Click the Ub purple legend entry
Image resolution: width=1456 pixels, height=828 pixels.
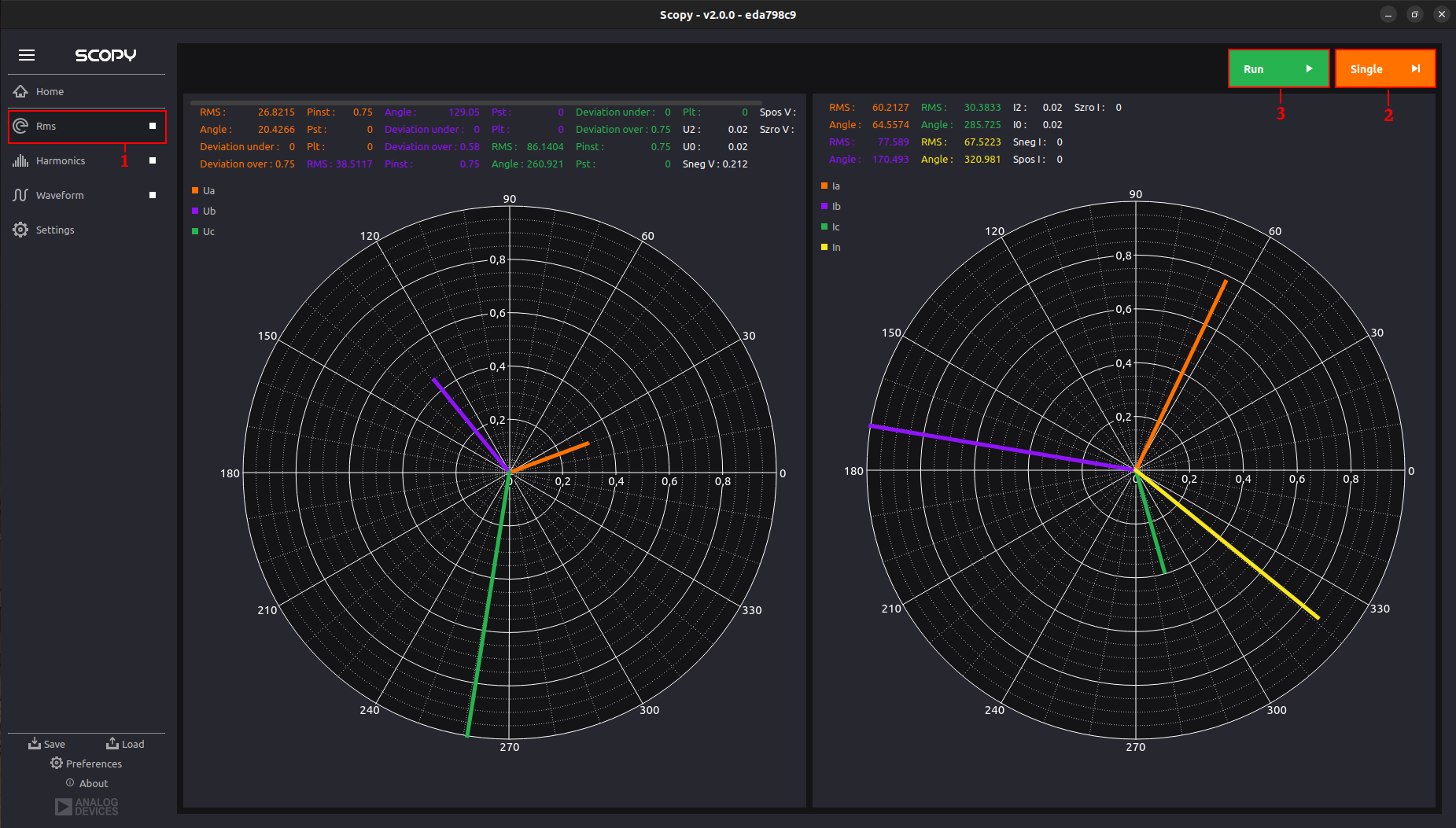pos(204,211)
